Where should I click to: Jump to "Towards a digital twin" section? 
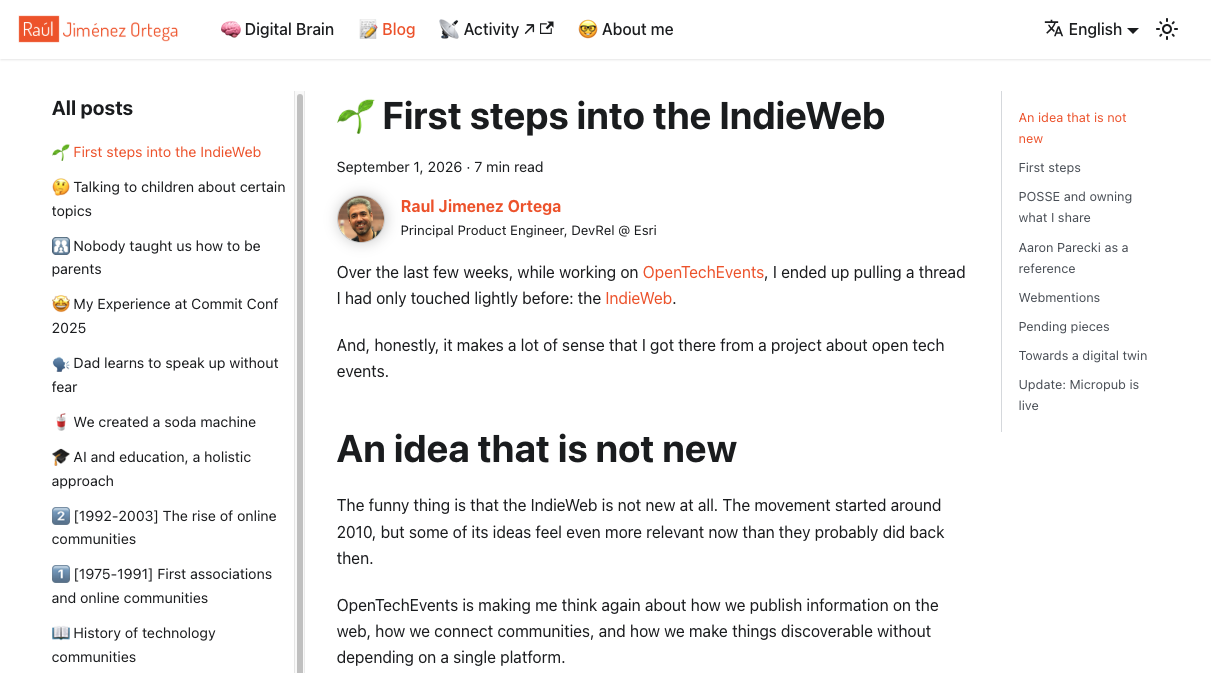pos(1083,355)
